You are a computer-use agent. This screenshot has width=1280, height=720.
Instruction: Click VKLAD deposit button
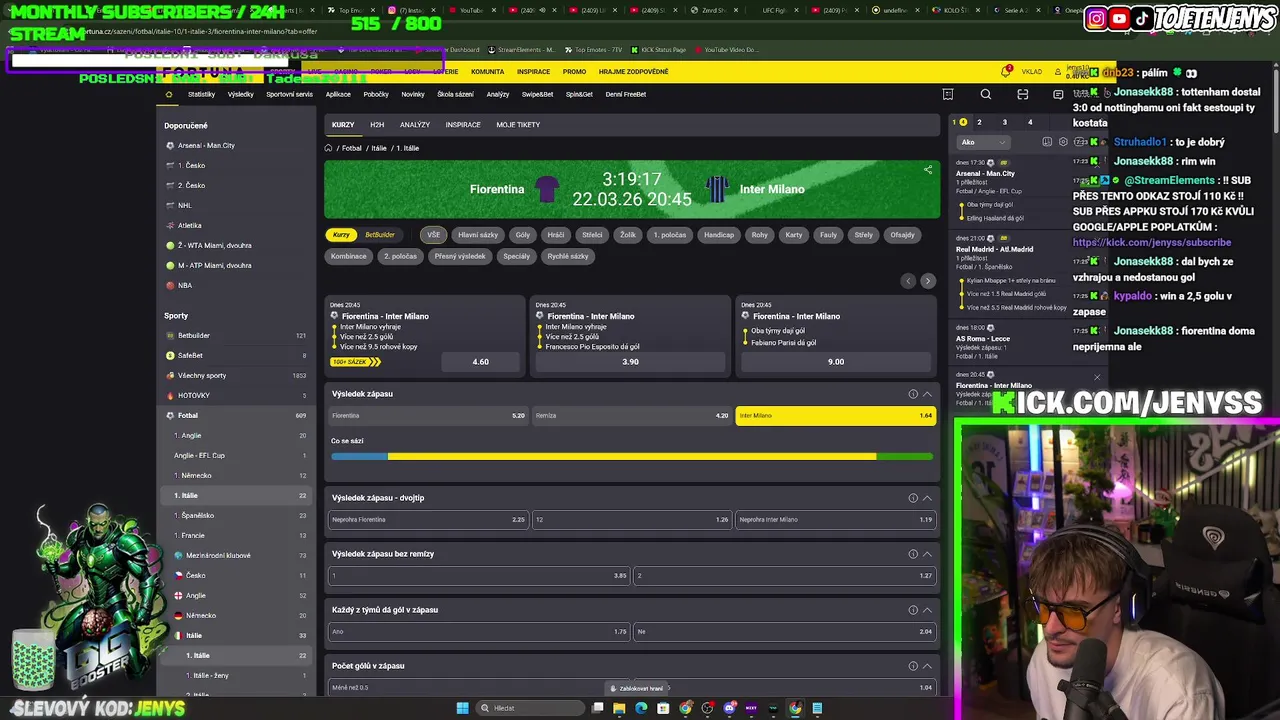tap(1031, 72)
